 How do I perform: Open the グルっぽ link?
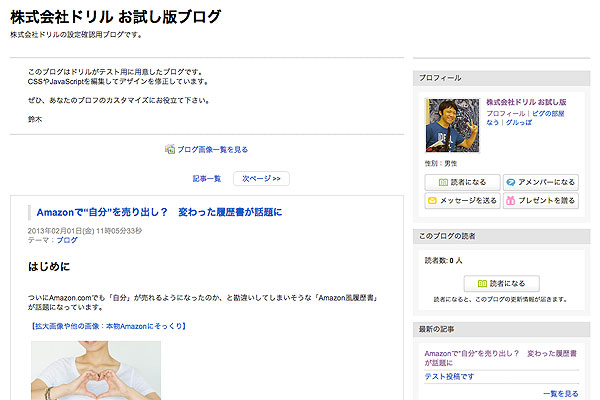(x=518, y=122)
